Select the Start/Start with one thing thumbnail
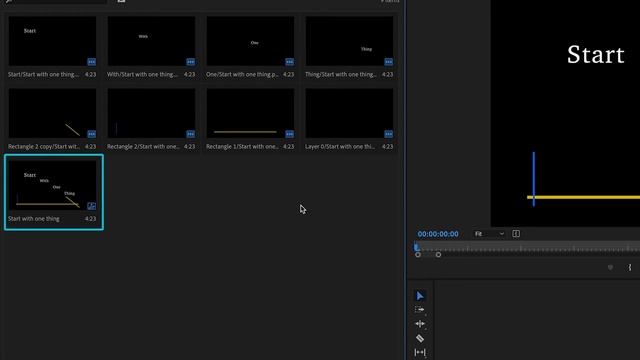Screen dimensions: 640x360 [52, 41]
